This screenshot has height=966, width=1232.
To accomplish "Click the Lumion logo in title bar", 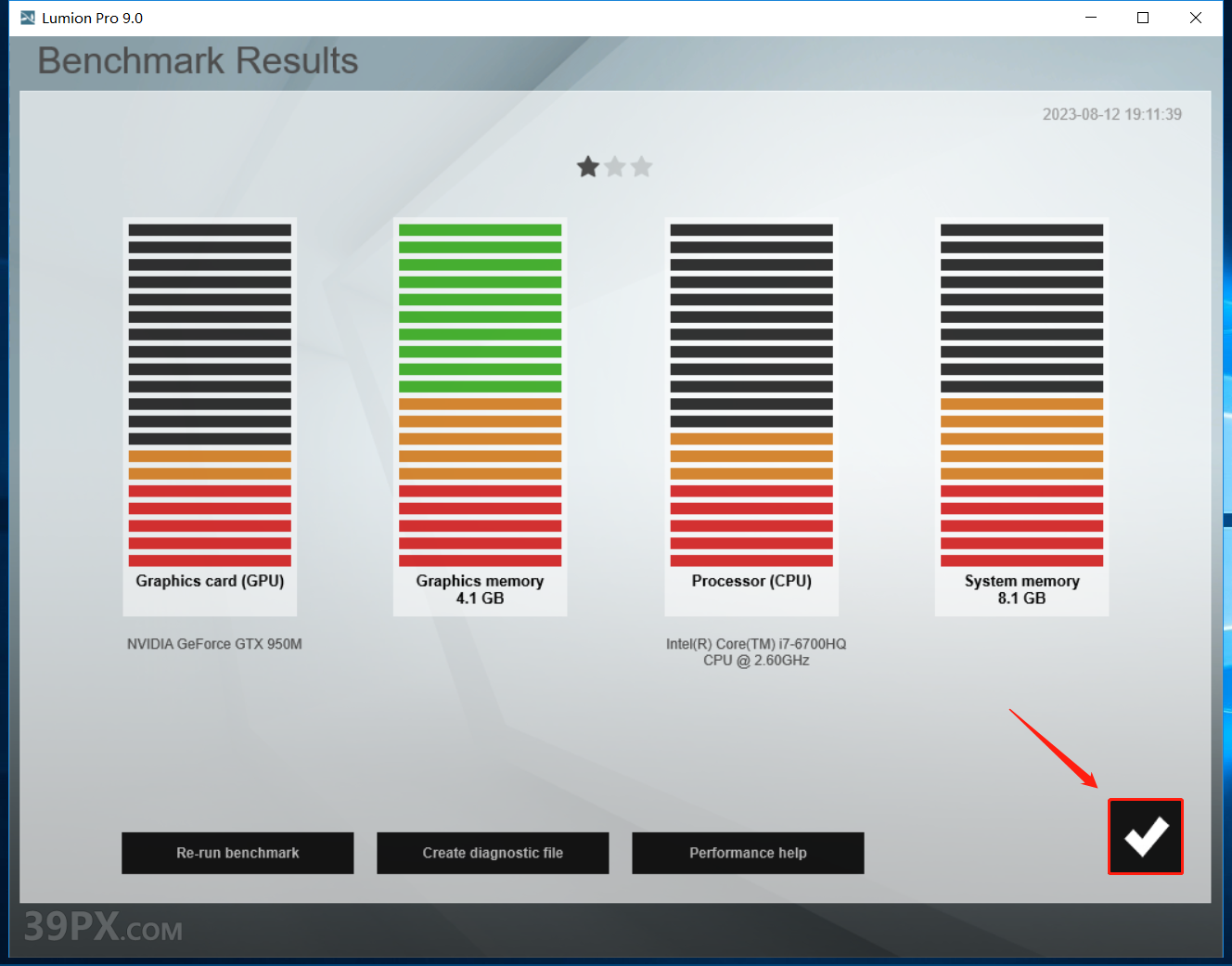I will (27, 18).
